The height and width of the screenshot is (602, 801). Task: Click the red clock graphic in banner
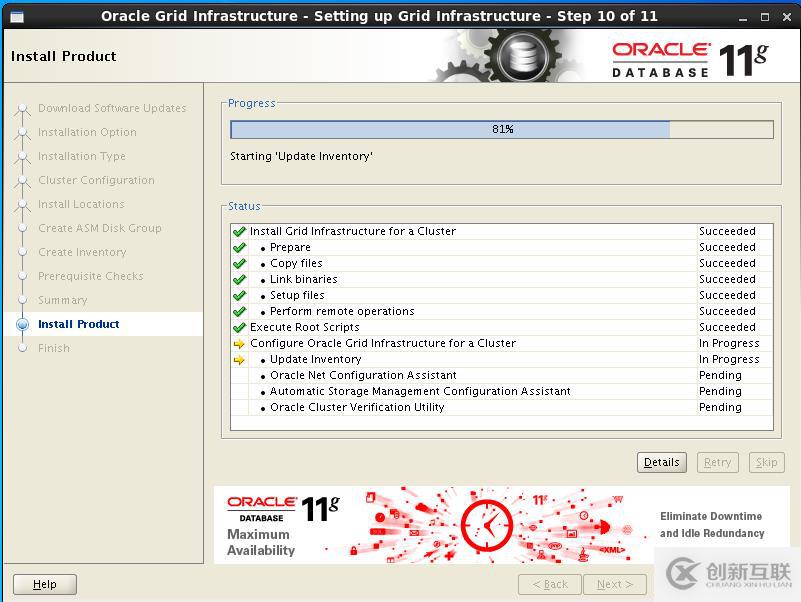(487, 525)
